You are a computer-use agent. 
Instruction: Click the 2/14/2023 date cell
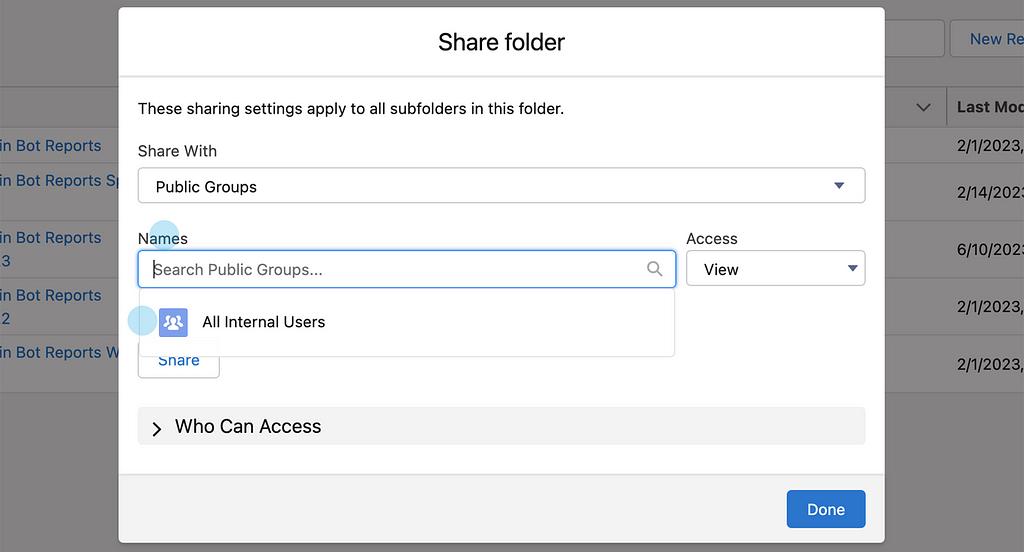click(x=989, y=192)
